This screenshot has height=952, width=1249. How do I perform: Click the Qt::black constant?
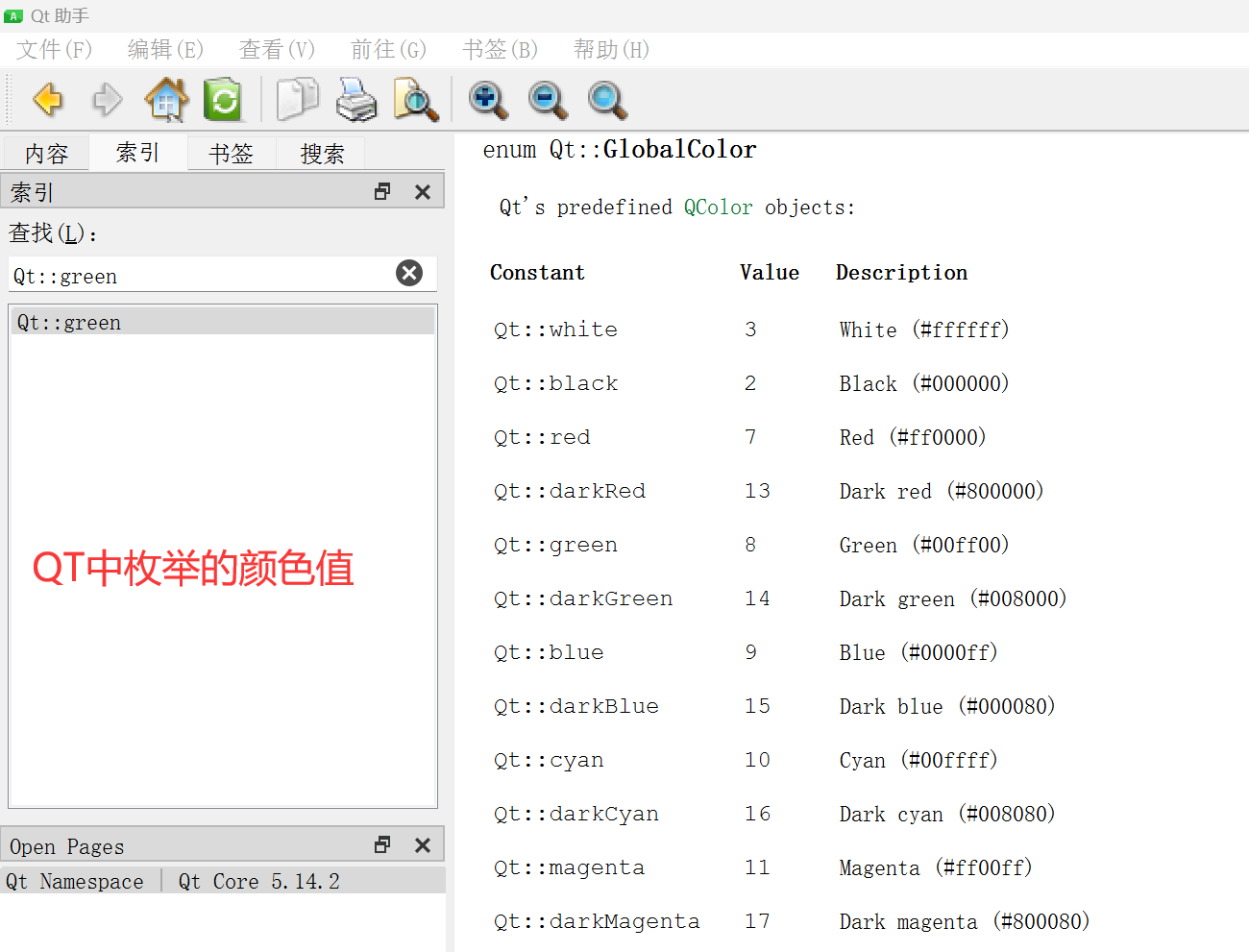[556, 383]
